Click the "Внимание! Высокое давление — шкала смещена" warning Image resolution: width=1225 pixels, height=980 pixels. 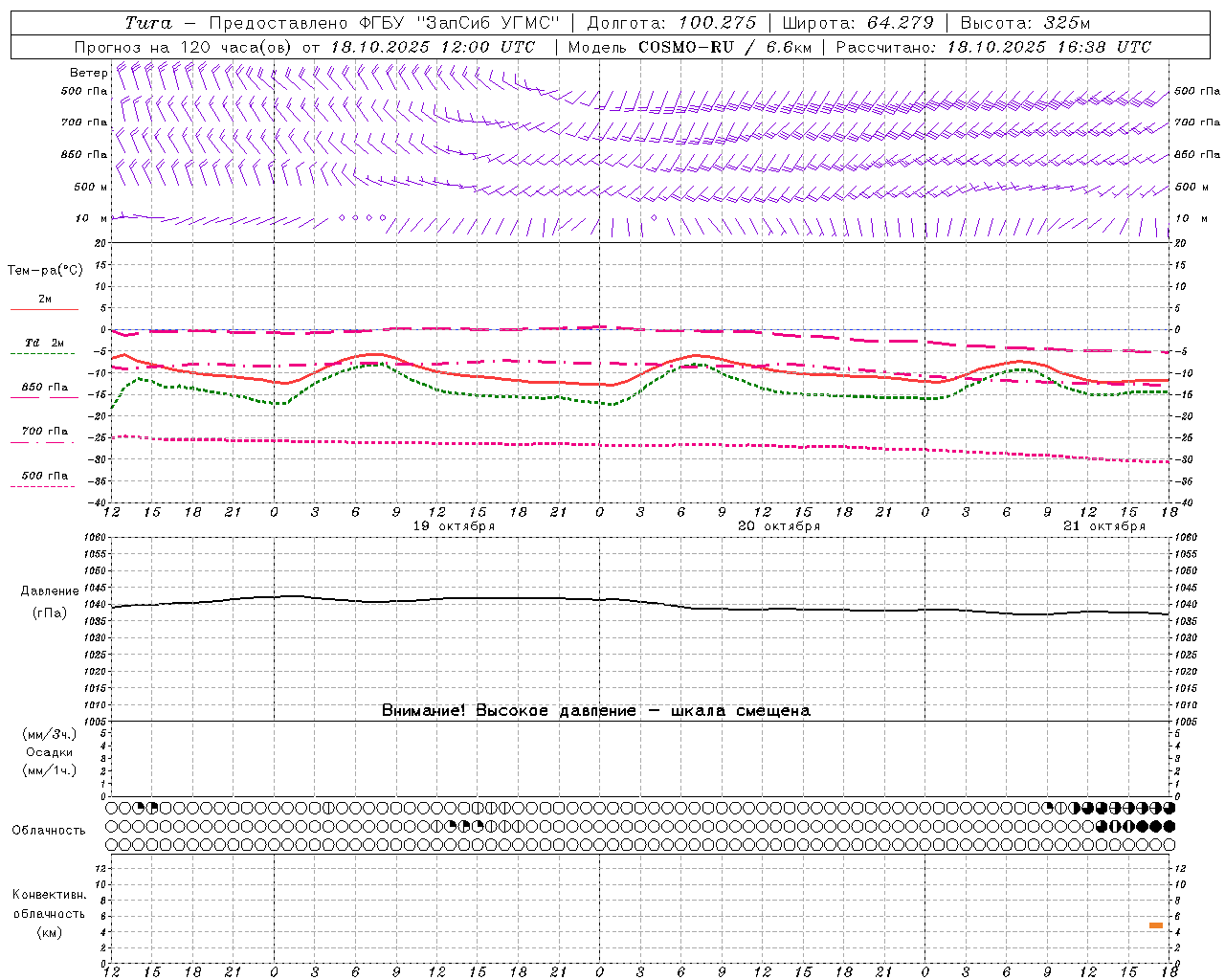[596, 711]
